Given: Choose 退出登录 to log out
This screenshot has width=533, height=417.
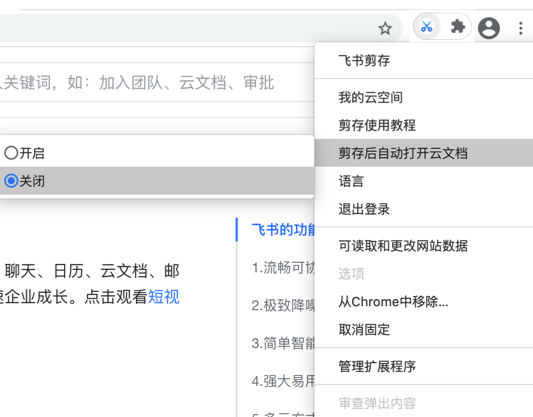Looking at the screenshot, I should 424,209.
